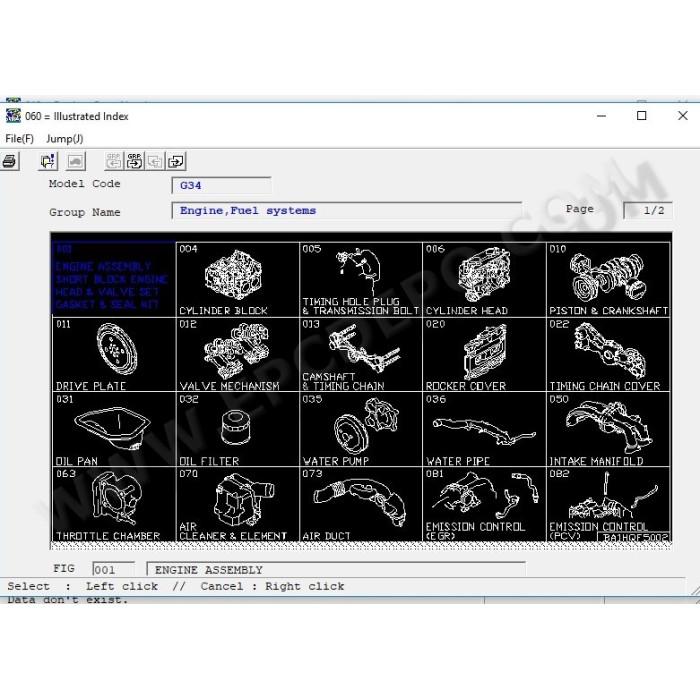Click the application icon in the title bar
700x700 pixels.
[13, 116]
